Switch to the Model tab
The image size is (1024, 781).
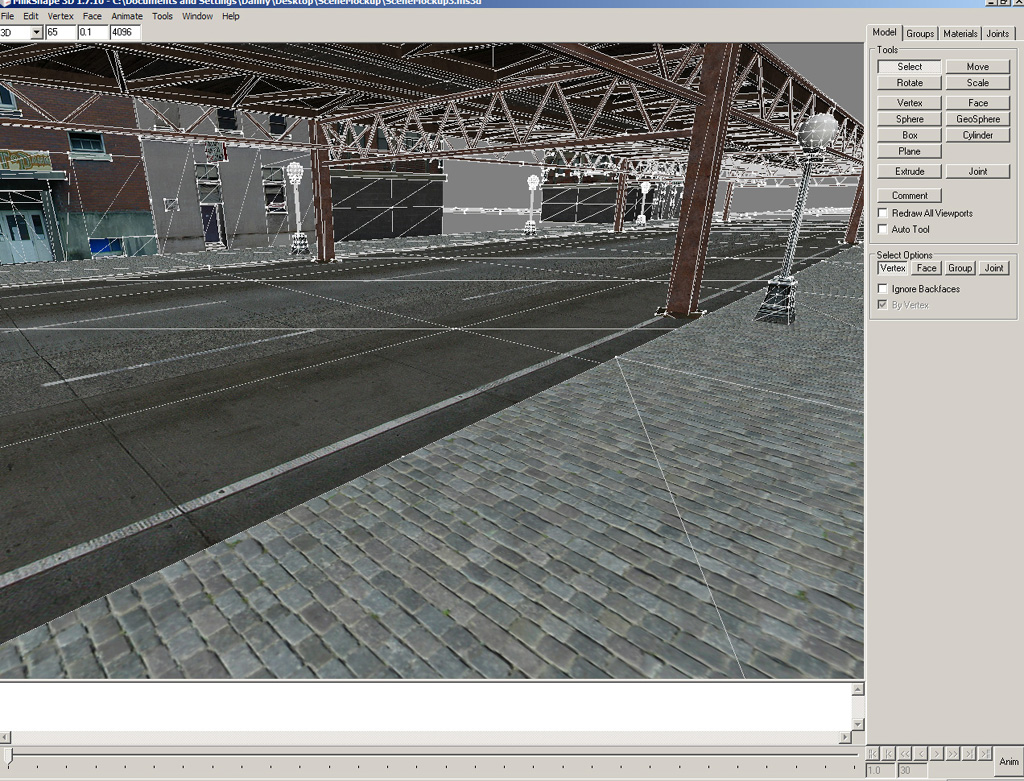click(884, 33)
